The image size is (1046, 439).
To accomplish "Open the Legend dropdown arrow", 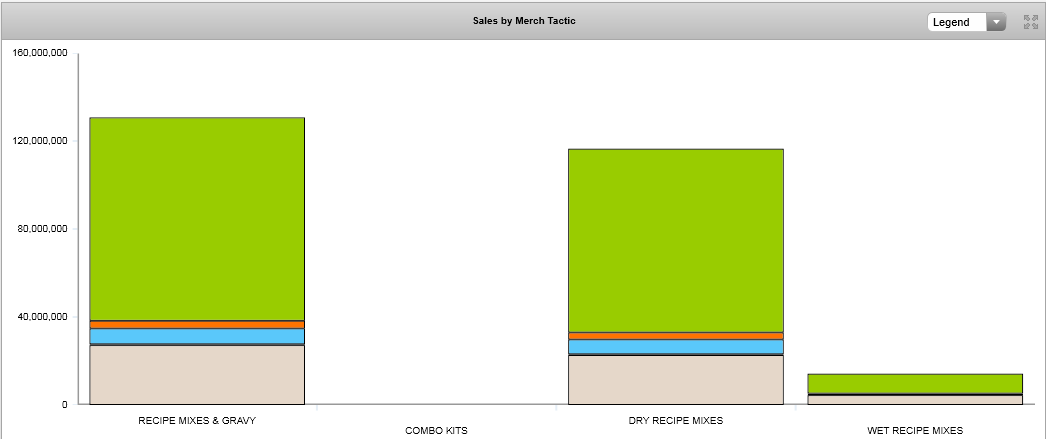I will pos(995,22).
